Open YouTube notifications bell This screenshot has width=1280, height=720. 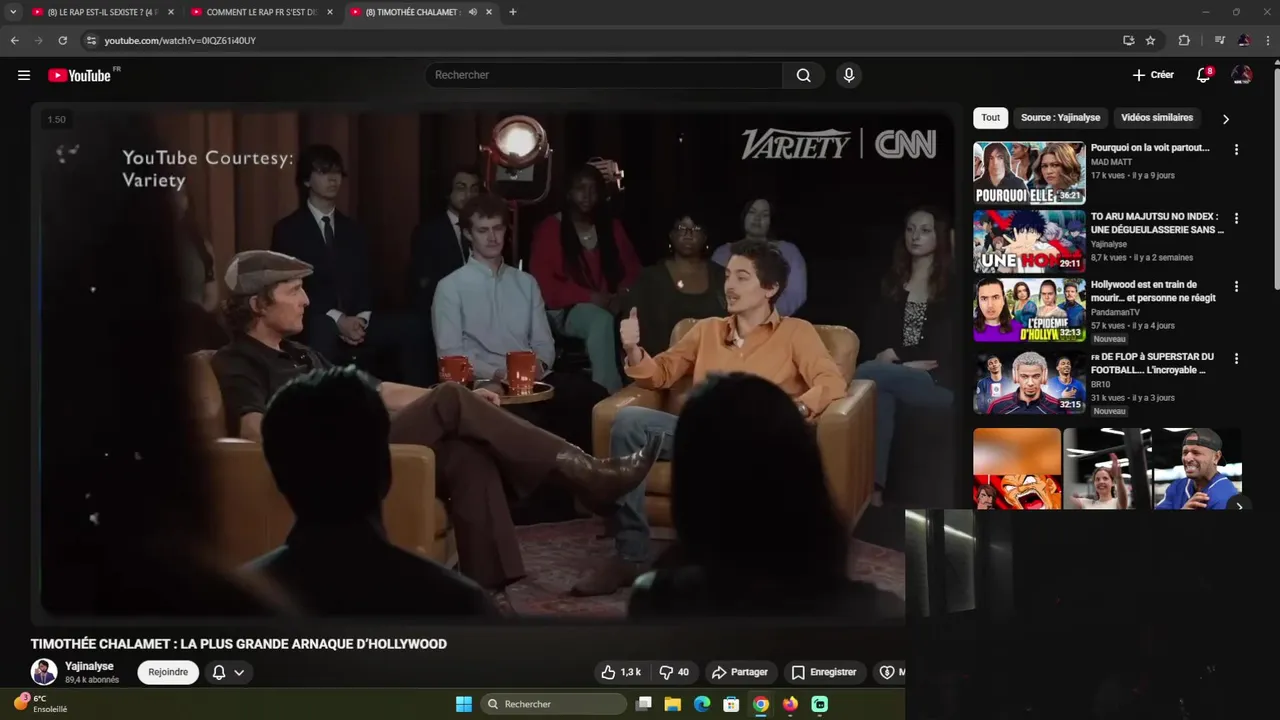point(1204,75)
